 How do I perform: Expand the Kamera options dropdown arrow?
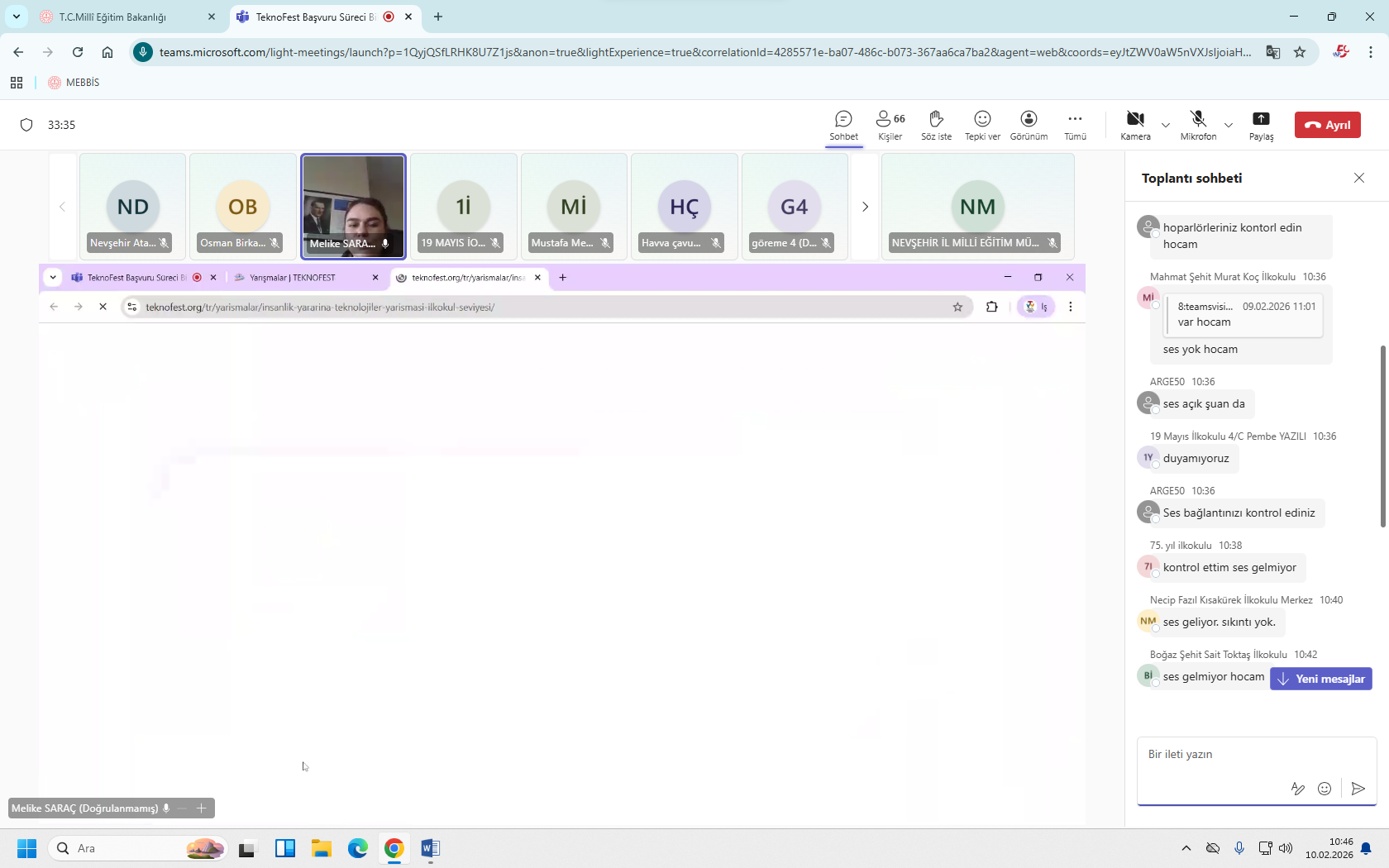(x=1166, y=126)
